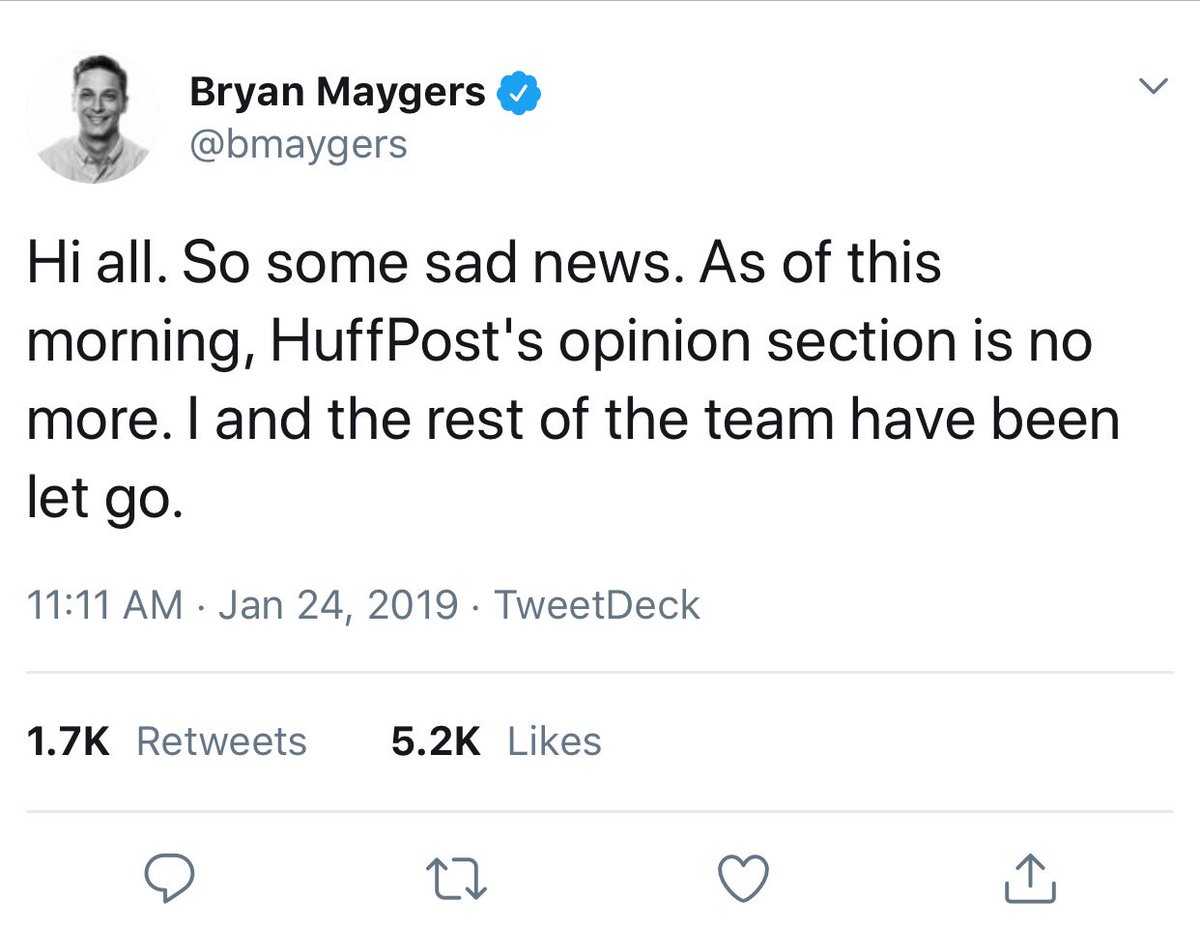Like the tweet with the heart icon
Image resolution: width=1200 pixels, height=929 pixels.
pyautogui.click(x=745, y=879)
